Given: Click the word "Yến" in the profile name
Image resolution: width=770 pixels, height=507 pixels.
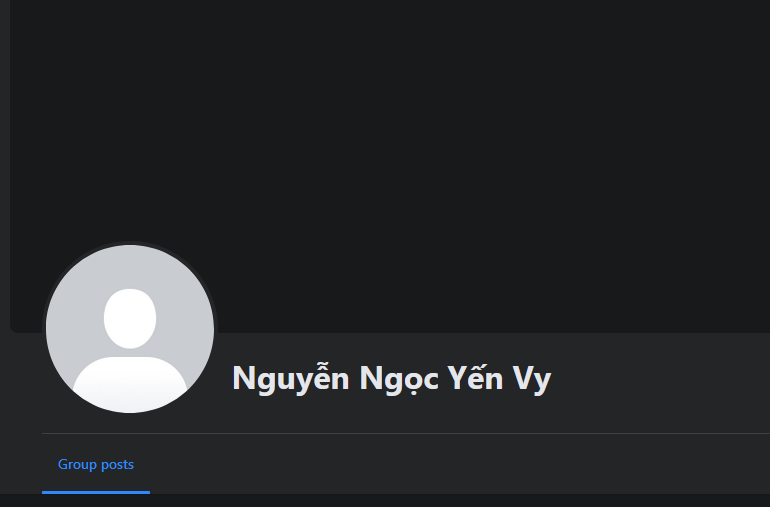Looking at the screenshot, I should 475,377.
